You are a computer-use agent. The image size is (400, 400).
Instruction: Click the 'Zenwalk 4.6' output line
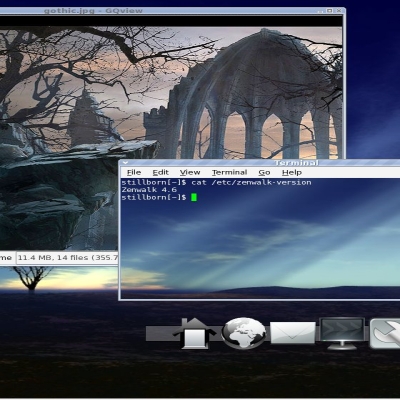149,190
